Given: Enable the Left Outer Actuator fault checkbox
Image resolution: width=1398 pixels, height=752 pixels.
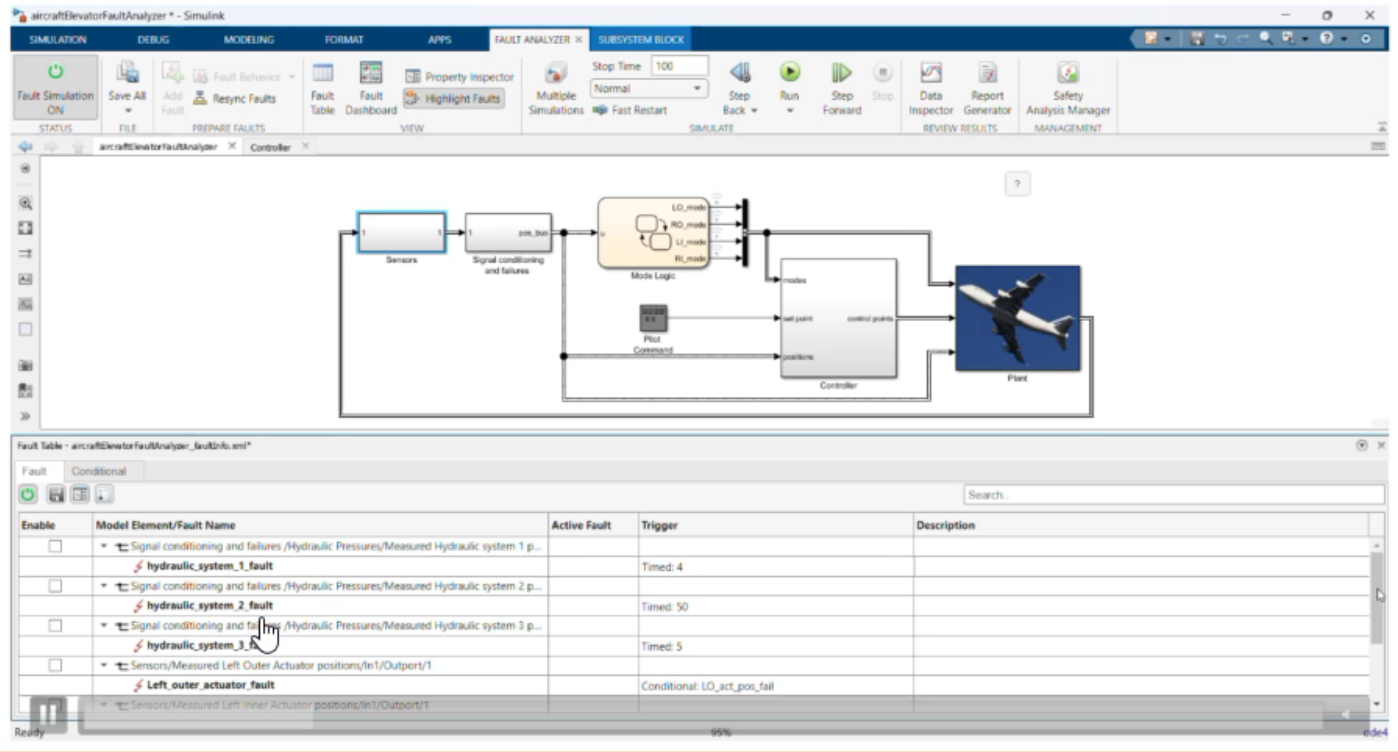Looking at the screenshot, I should click(56, 665).
